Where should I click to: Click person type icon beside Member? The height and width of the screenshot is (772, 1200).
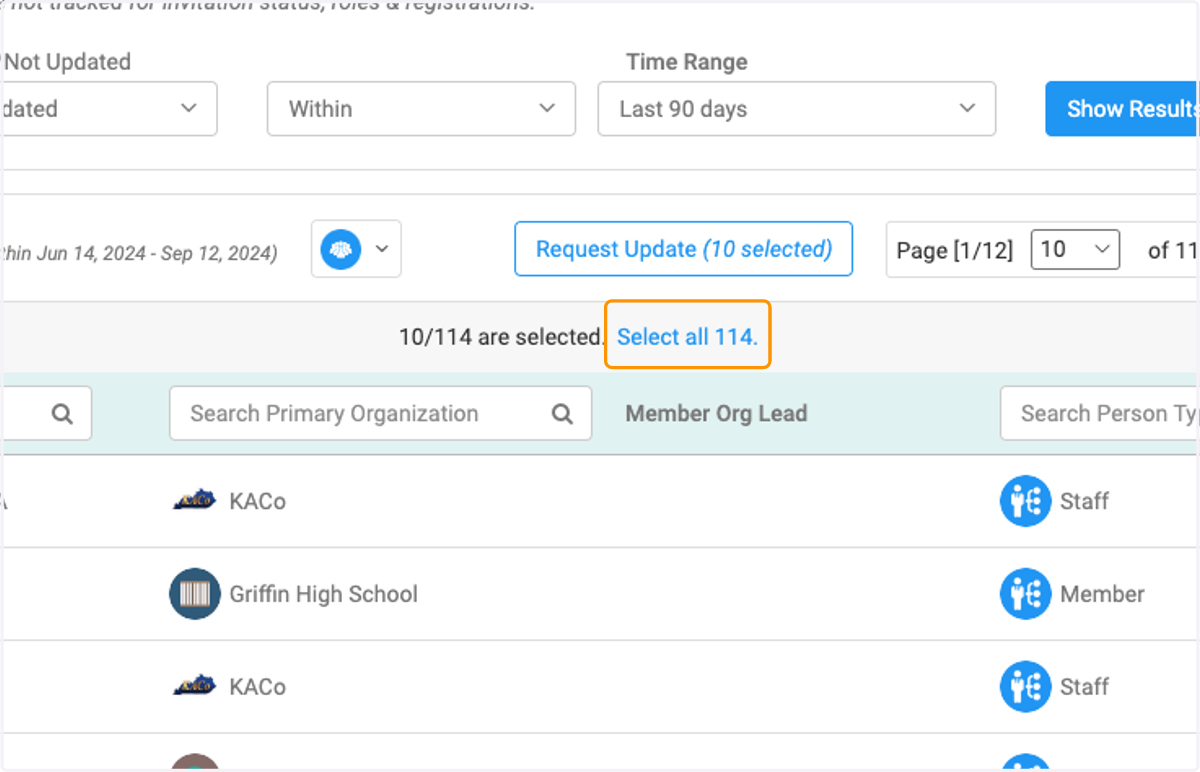pyautogui.click(x=1026, y=594)
